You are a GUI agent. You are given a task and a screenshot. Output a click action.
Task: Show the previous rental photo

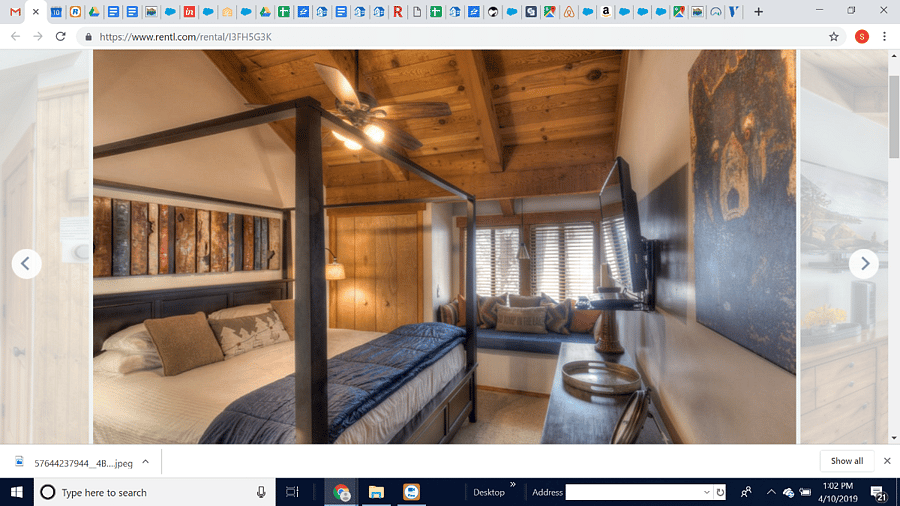pos(26,264)
